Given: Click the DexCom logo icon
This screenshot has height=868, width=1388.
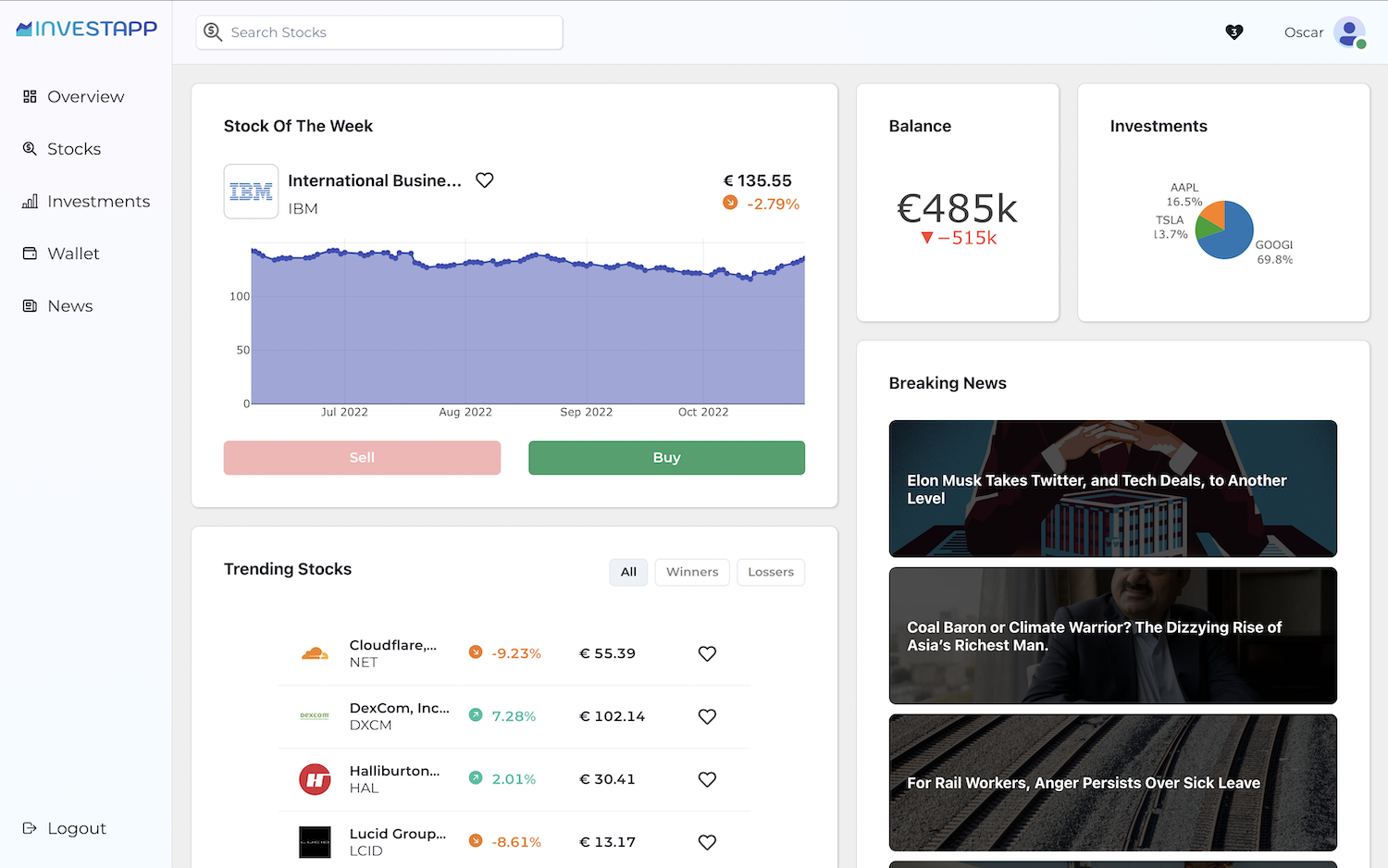Looking at the screenshot, I should tap(315, 716).
